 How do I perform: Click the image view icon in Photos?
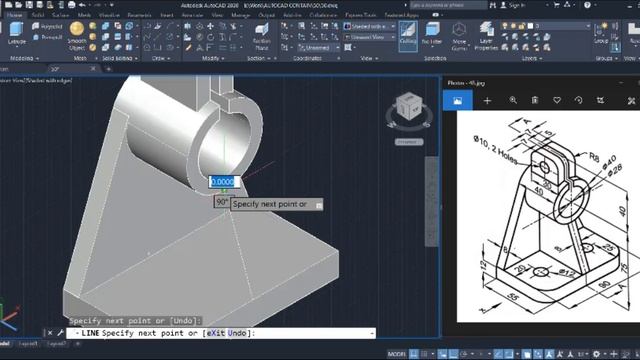[x=458, y=100]
